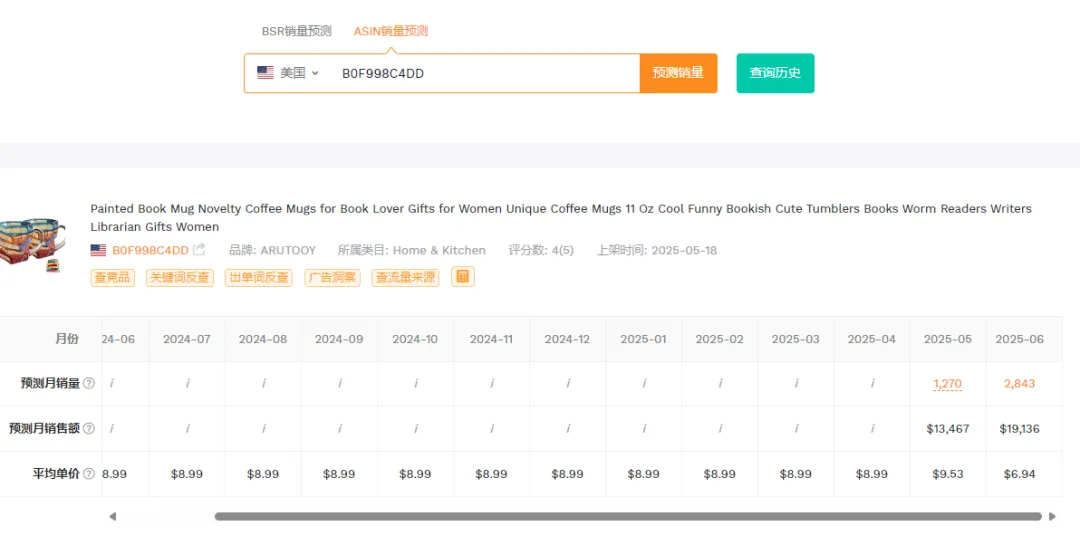Click the $9.53 average price cell
This screenshot has width=1080, height=545.
click(948, 474)
